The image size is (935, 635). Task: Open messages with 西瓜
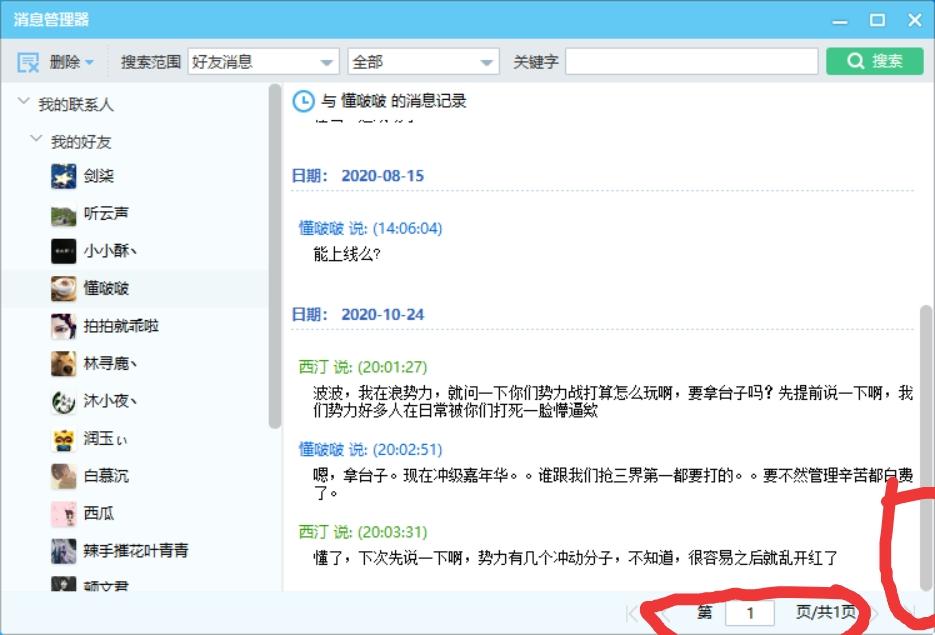point(98,513)
